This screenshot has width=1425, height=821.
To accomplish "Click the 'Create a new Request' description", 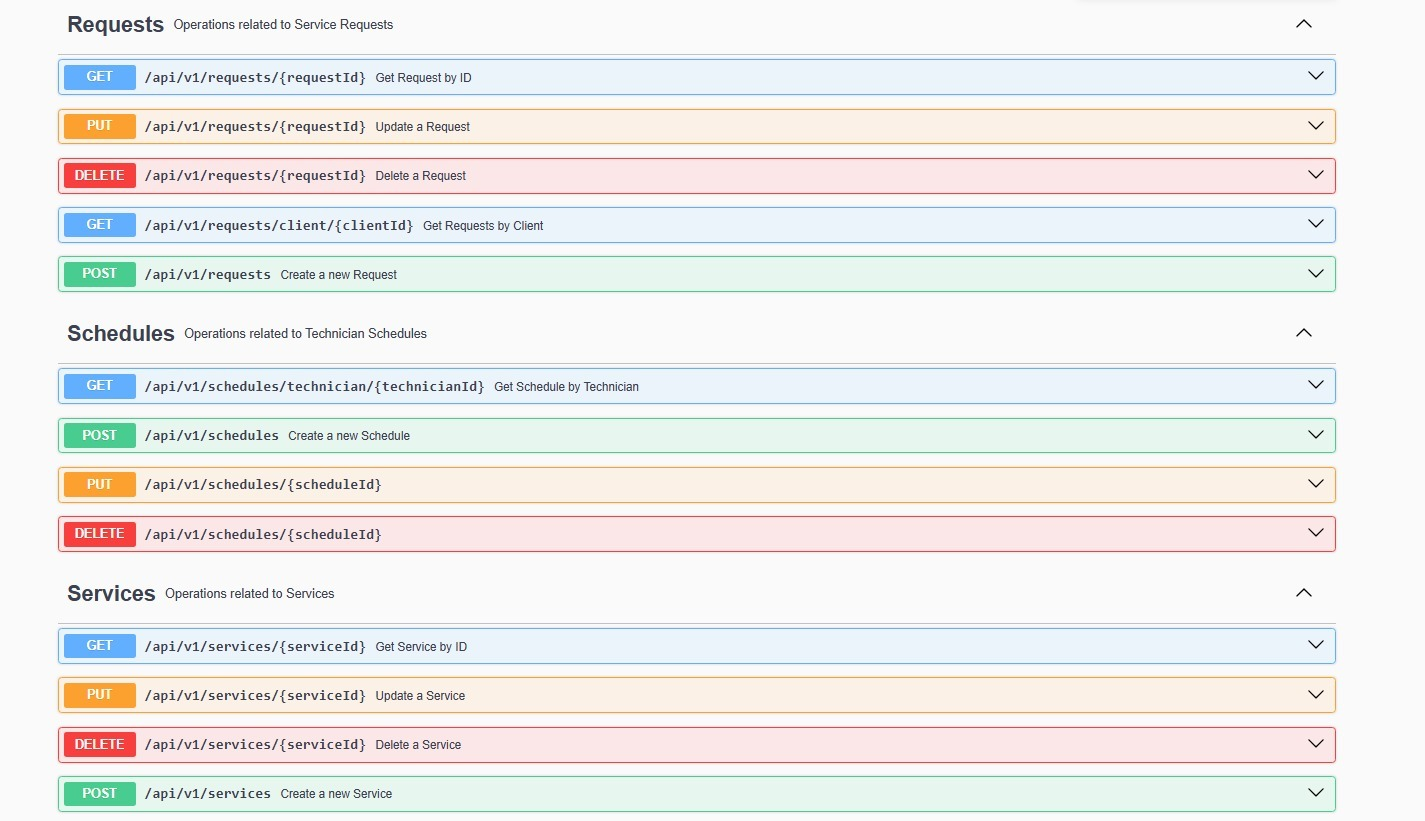I will pyautogui.click(x=339, y=275).
